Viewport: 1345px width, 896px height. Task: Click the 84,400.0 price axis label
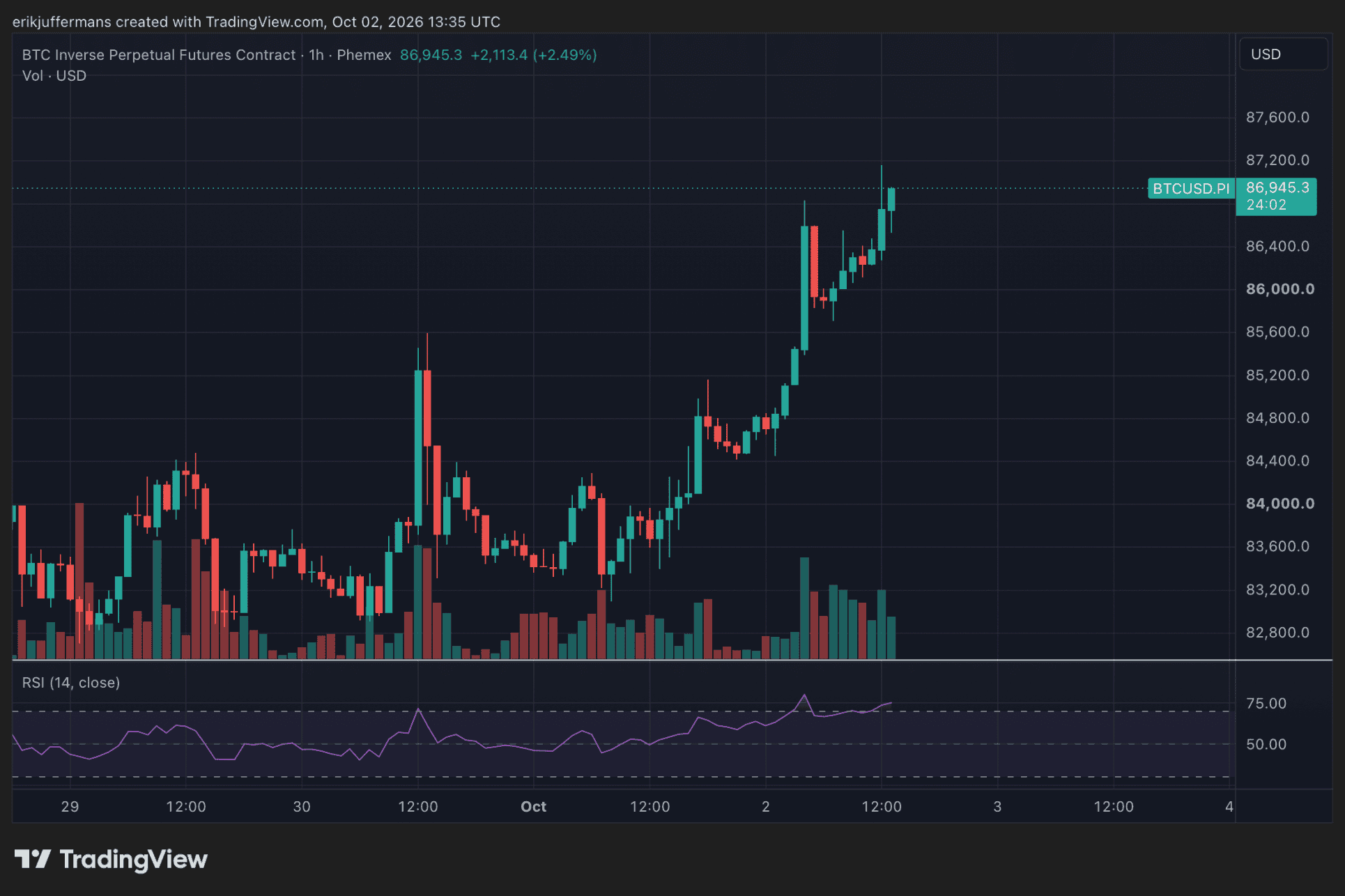click(x=1277, y=461)
